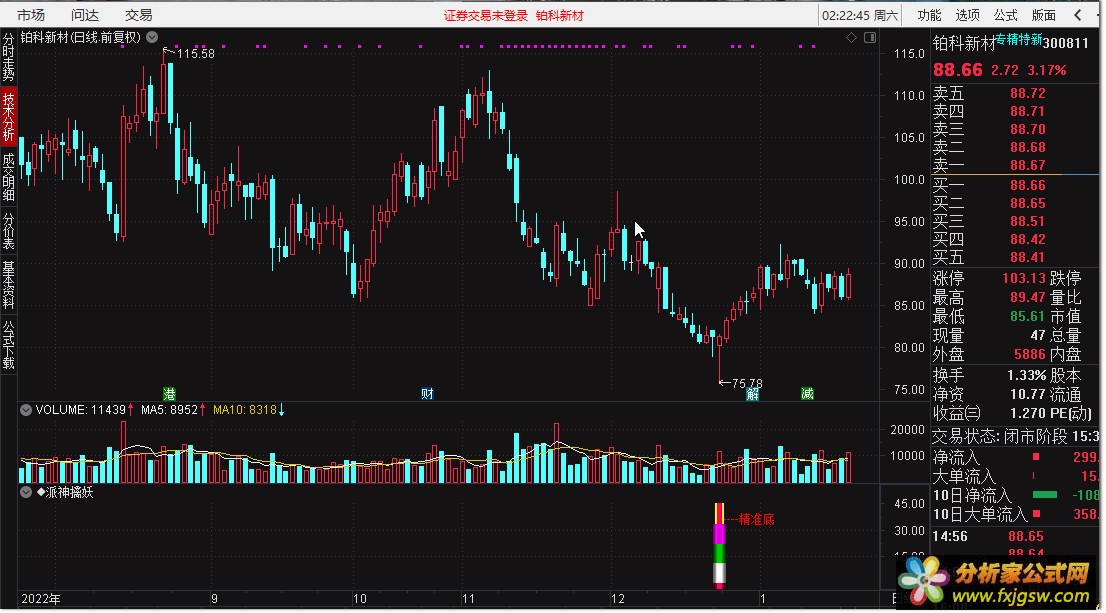Open the 选项 menu
Screen dimensions: 1106x613
(967, 15)
